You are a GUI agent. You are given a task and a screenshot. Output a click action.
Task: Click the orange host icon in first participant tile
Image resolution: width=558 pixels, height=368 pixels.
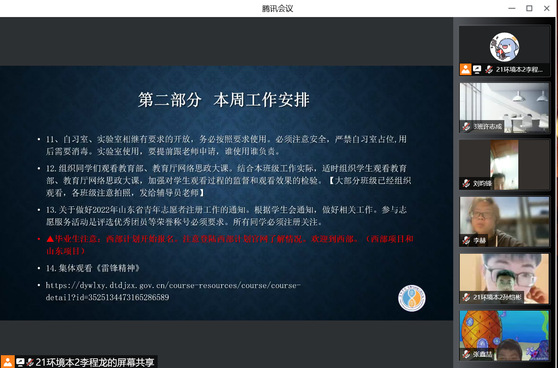465,69
